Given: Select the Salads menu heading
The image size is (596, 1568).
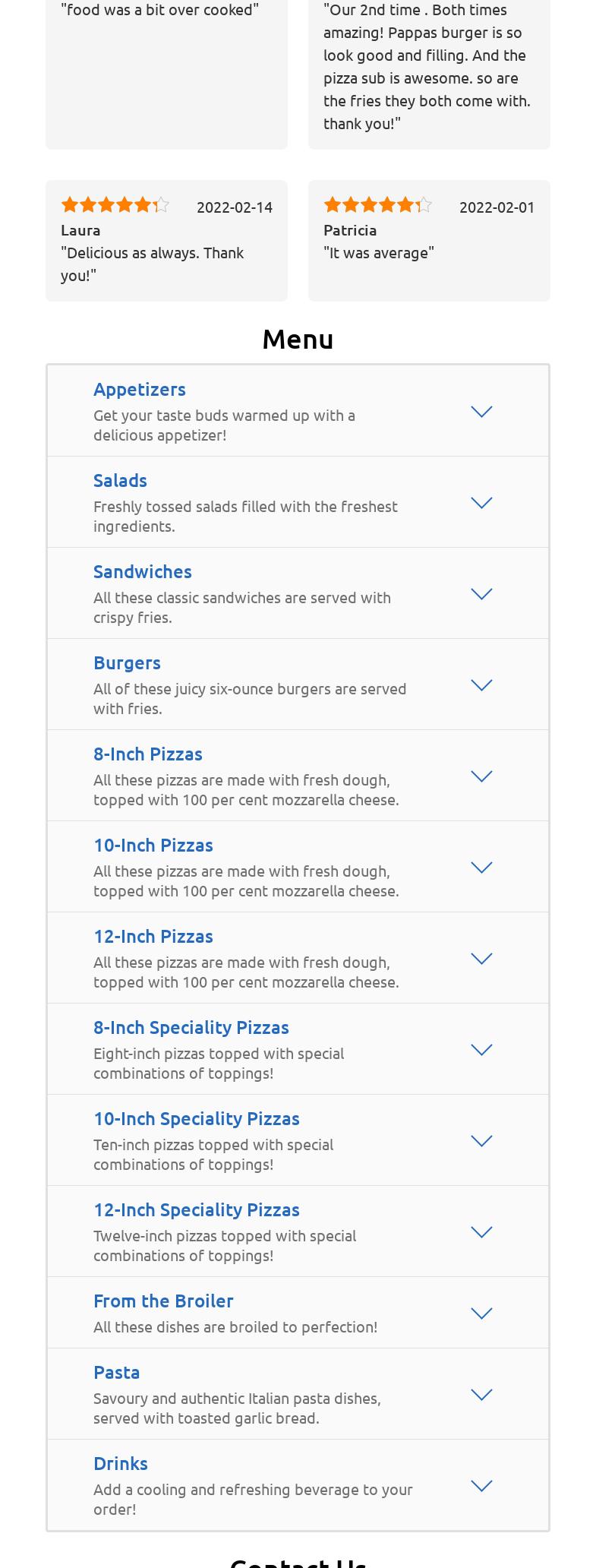Looking at the screenshot, I should tap(120, 480).
